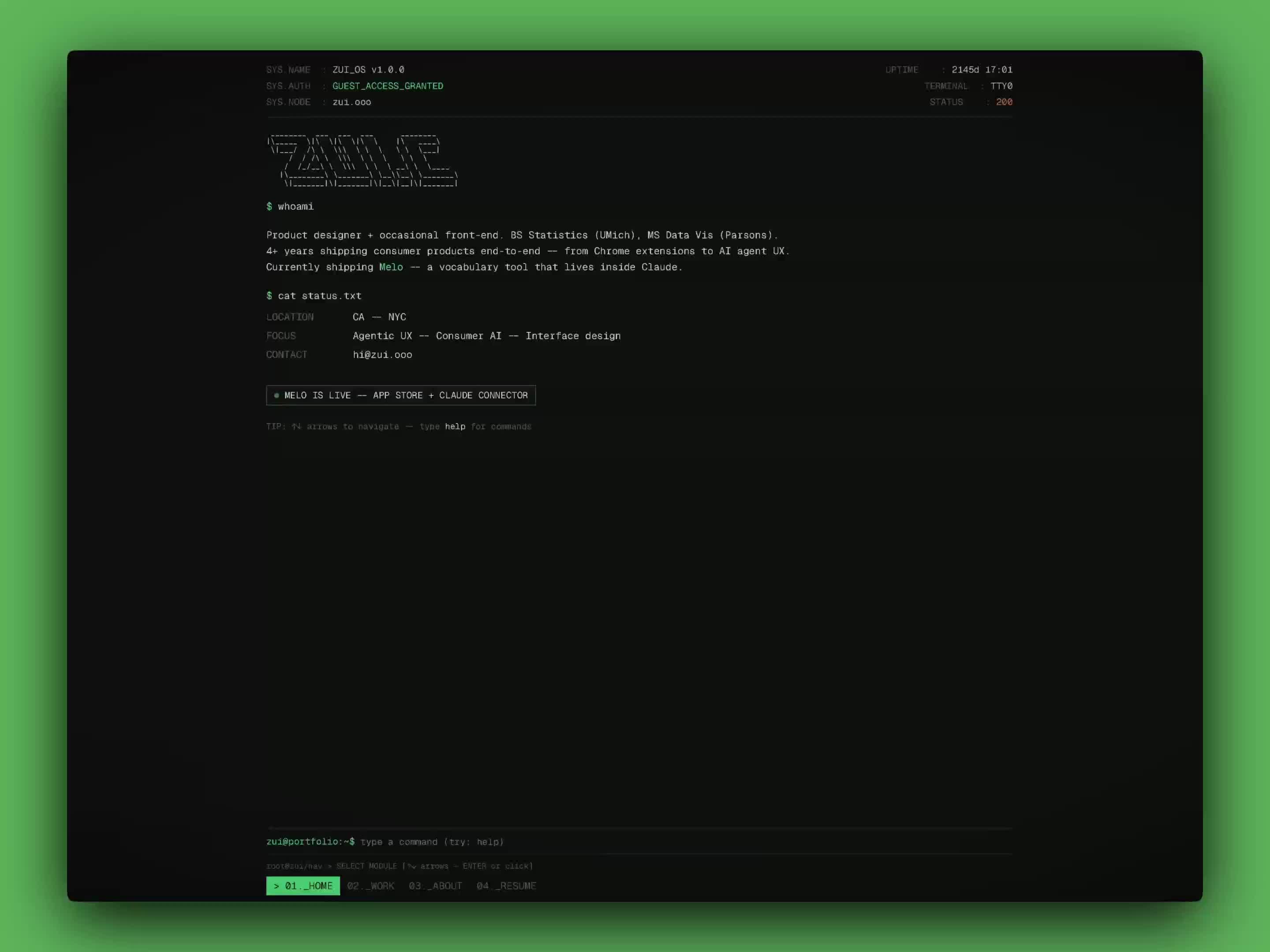Click the hi@zui.ooo contact email
Screen dimensions: 1270x952
coord(382,355)
